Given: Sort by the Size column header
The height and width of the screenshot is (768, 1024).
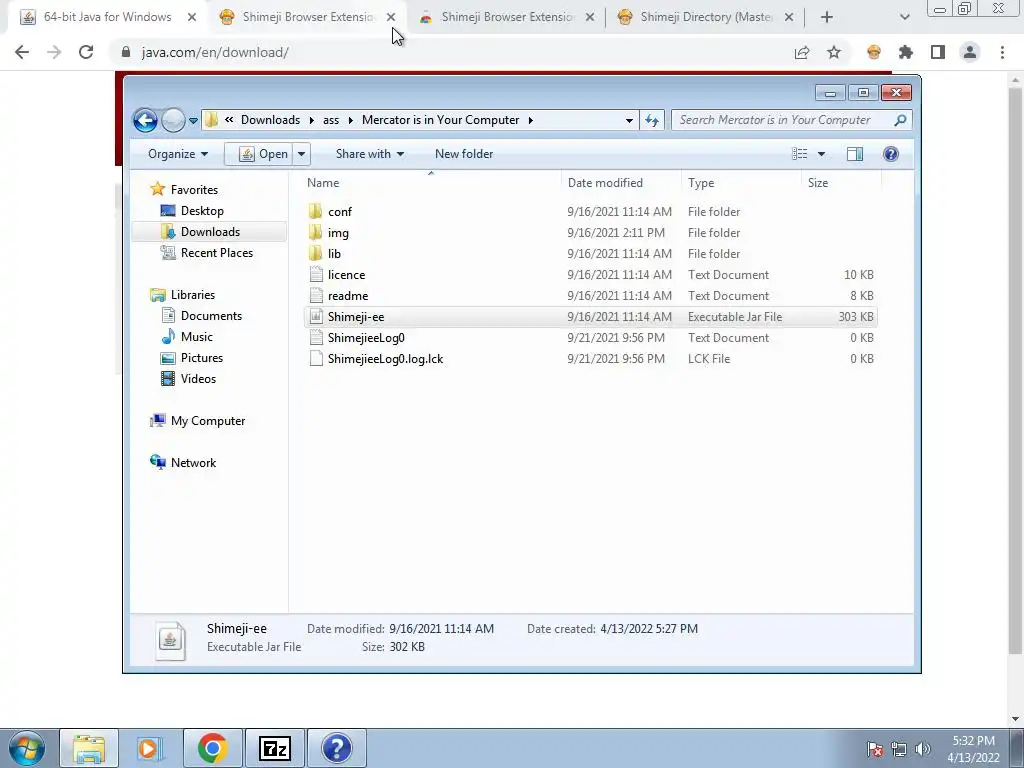Looking at the screenshot, I should 818,183.
